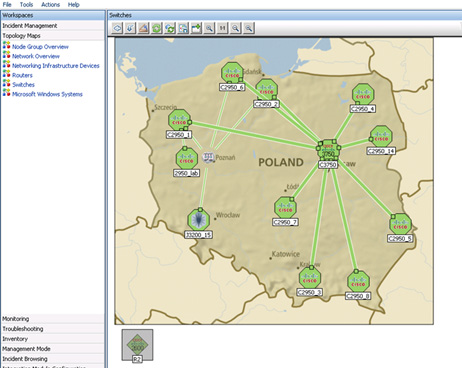The height and width of the screenshot is (368, 462).
Task: Collapse the Topology Maps workspace
Action: point(53,36)
